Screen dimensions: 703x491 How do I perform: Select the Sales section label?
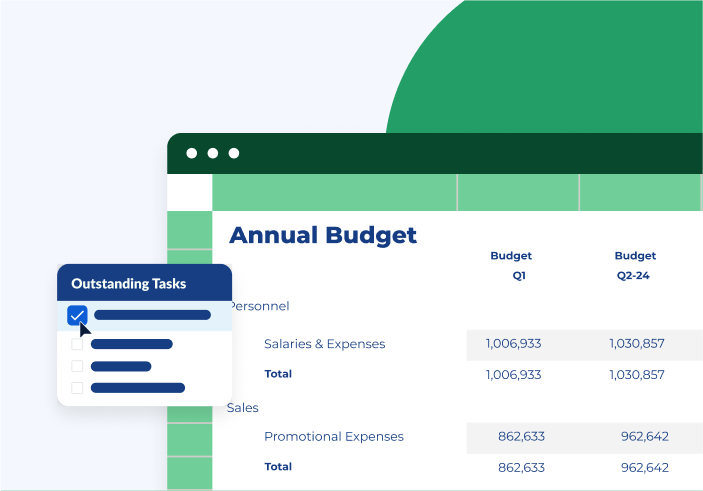(x=243, y=408)
